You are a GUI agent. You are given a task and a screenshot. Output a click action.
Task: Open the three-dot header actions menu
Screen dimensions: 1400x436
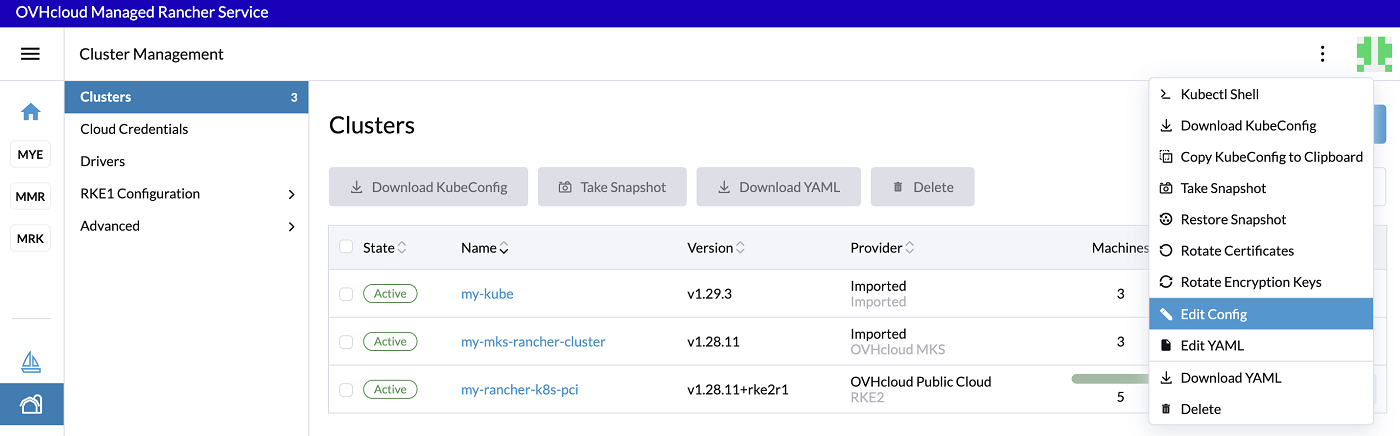pos(1322,54)
